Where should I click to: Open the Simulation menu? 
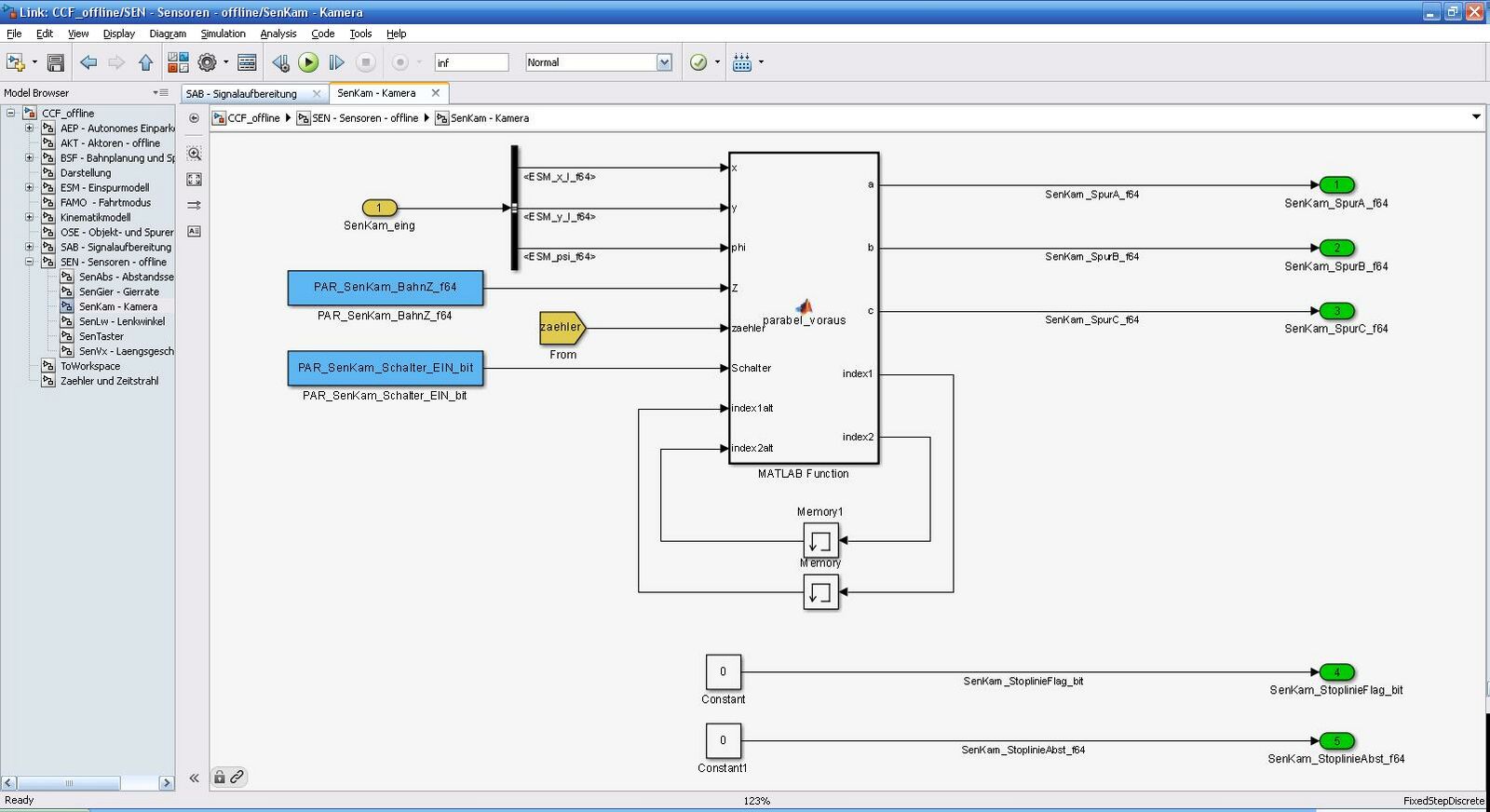[x=223, y=34]
